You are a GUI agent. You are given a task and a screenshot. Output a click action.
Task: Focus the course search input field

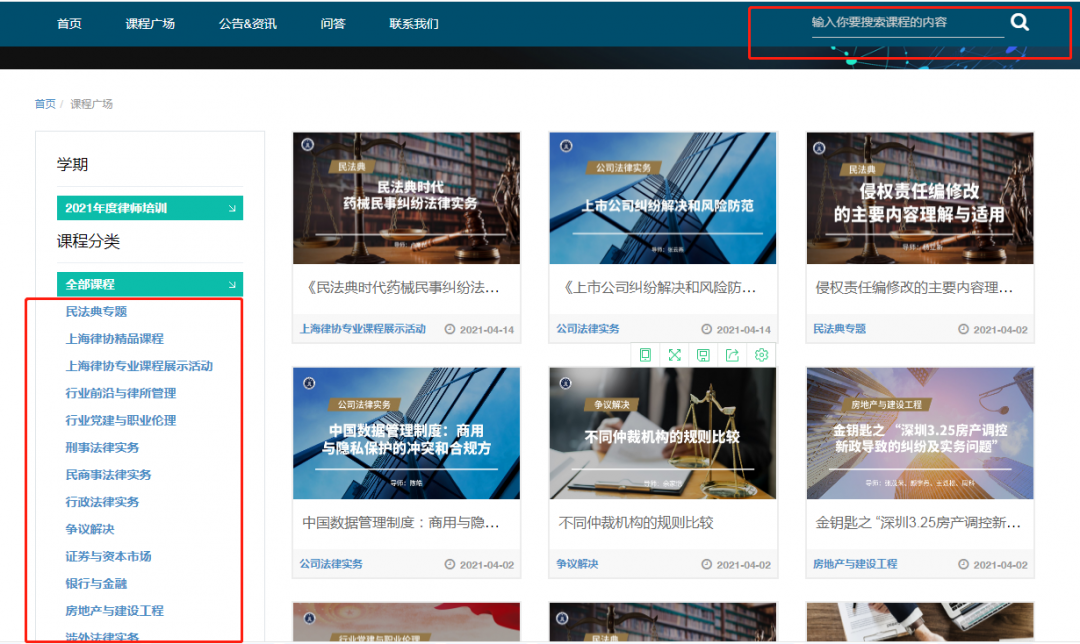click(x=908, y=23)
